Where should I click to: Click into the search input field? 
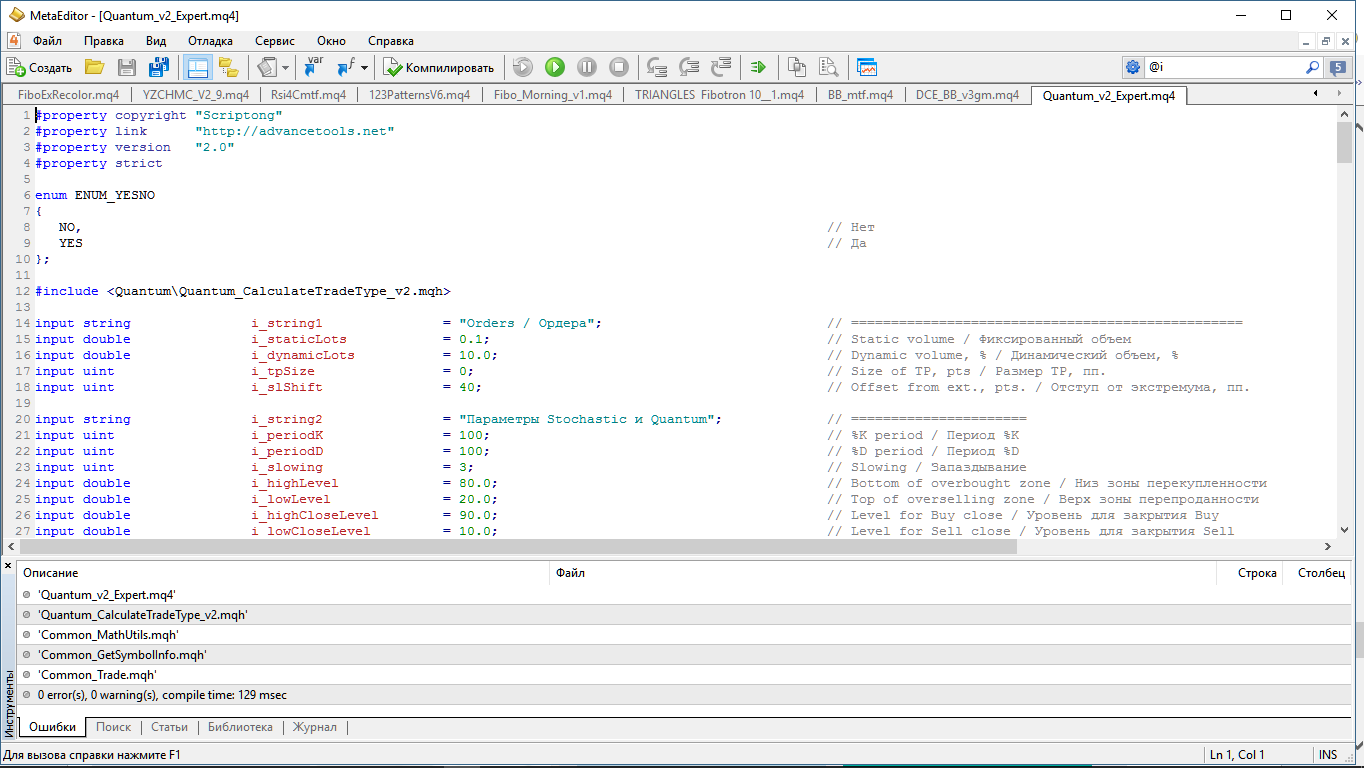[1223, 67]
